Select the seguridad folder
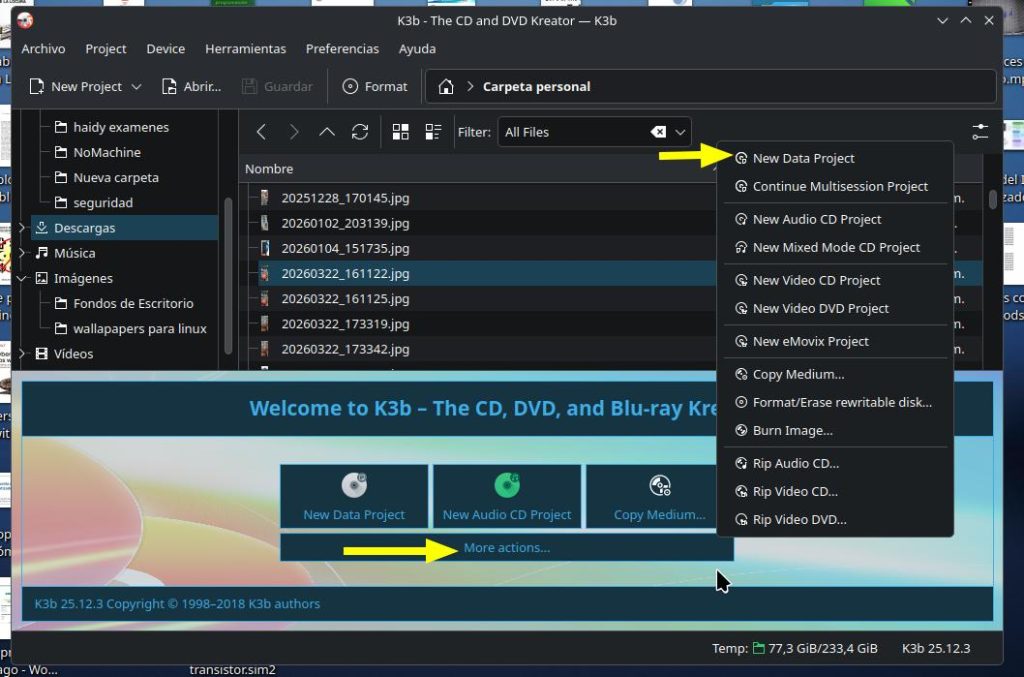Viewport: 1024px width, 677px height. (103, 202)
